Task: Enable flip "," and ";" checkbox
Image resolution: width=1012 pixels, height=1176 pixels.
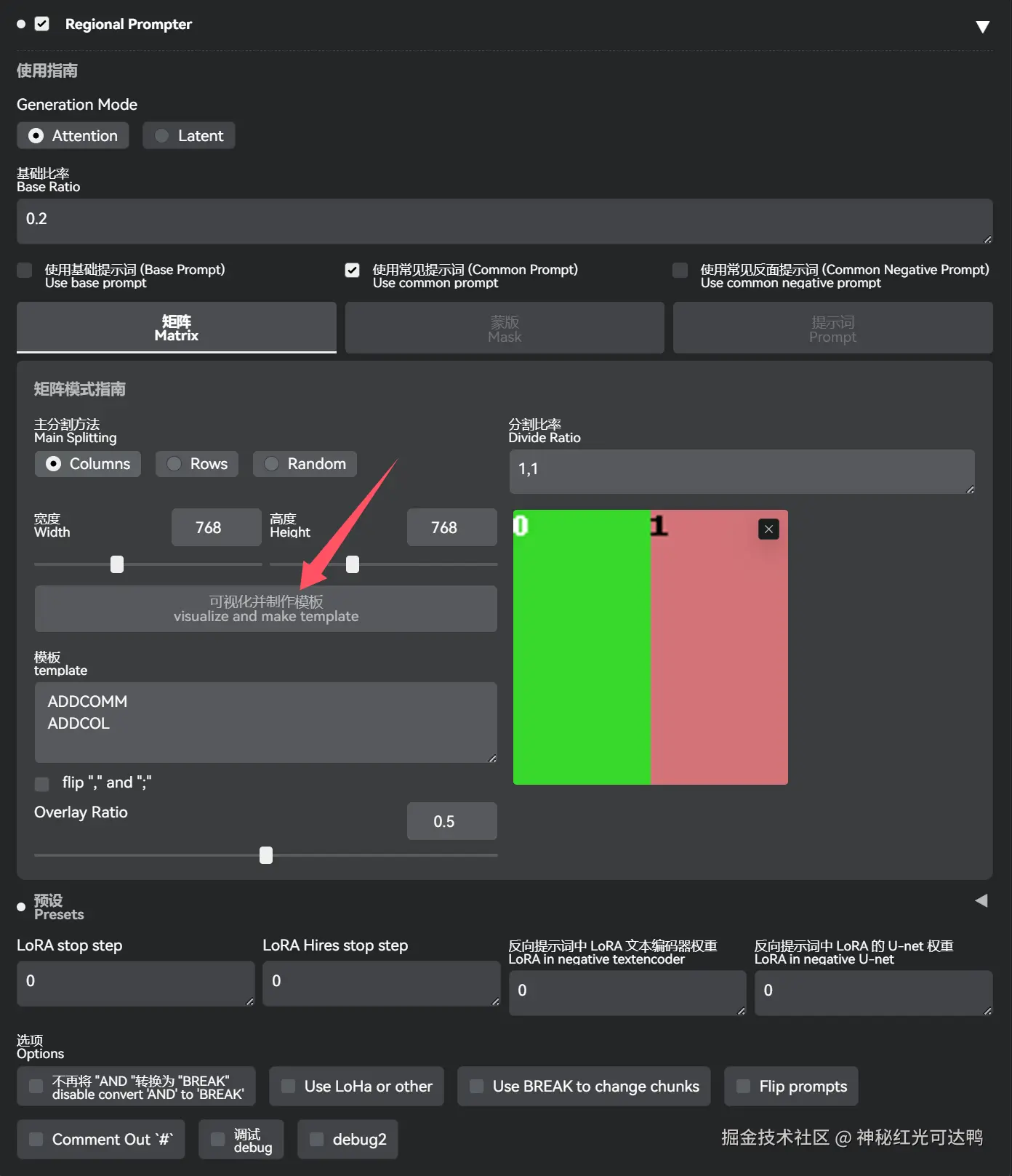Action: pos(42,783)
